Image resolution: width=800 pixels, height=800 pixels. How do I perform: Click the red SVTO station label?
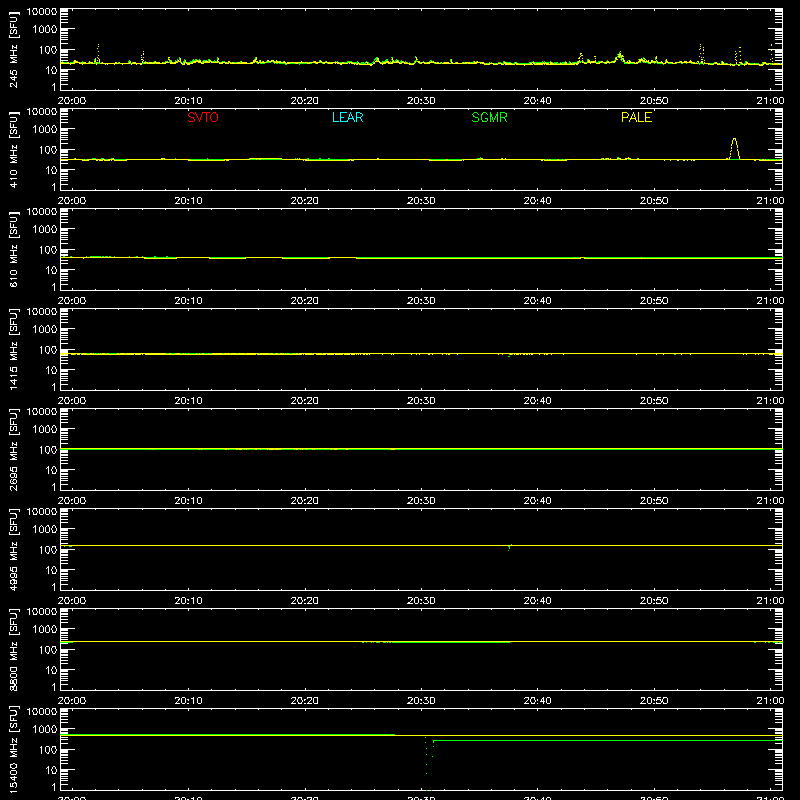coord(203,117)
